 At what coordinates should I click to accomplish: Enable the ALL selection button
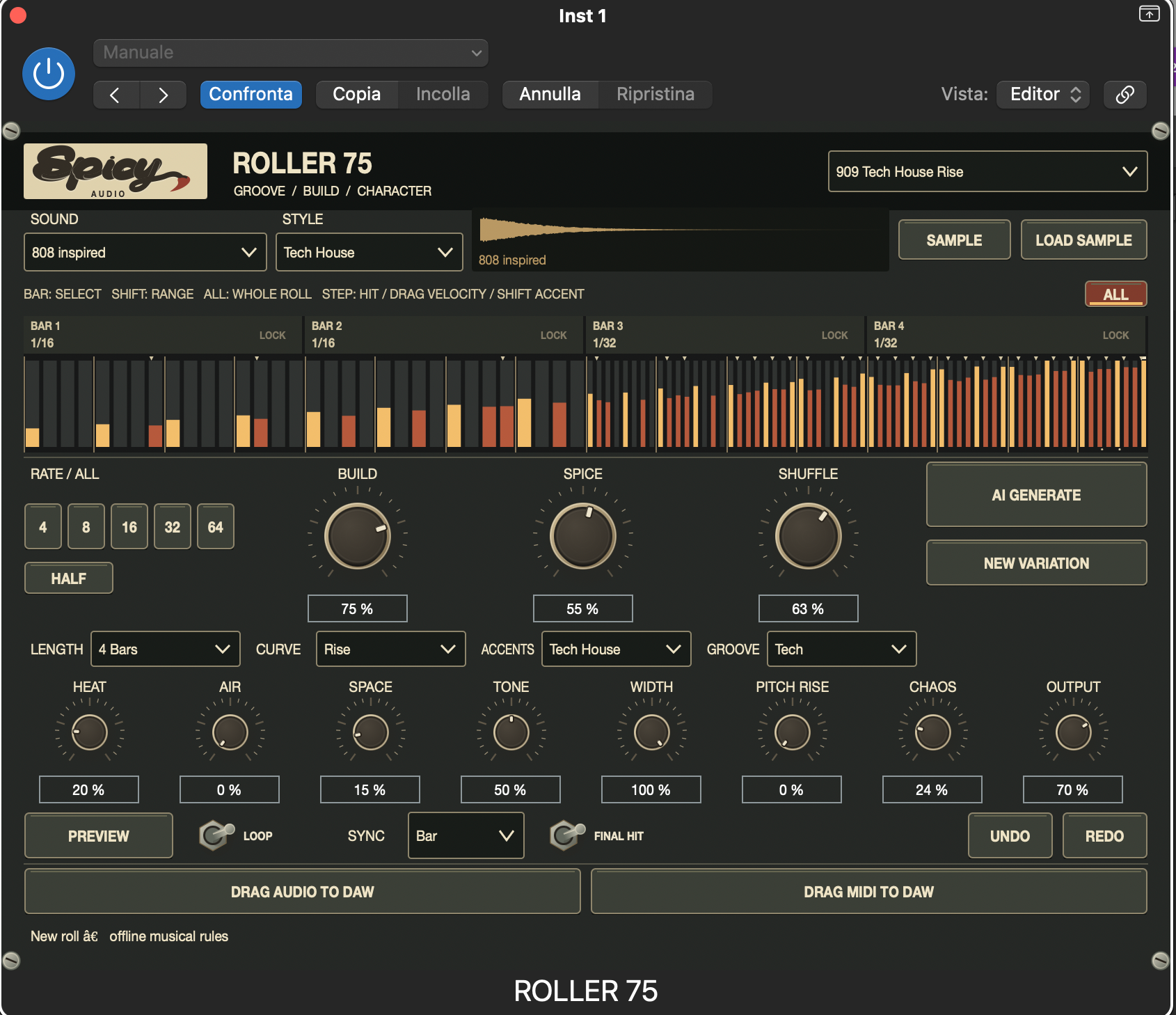[x=1115, y=294]
